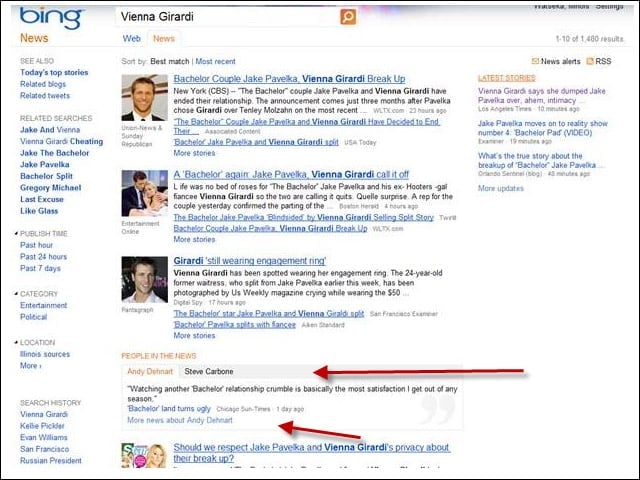Filter results to Past 24 hours

tap(43, 257)
